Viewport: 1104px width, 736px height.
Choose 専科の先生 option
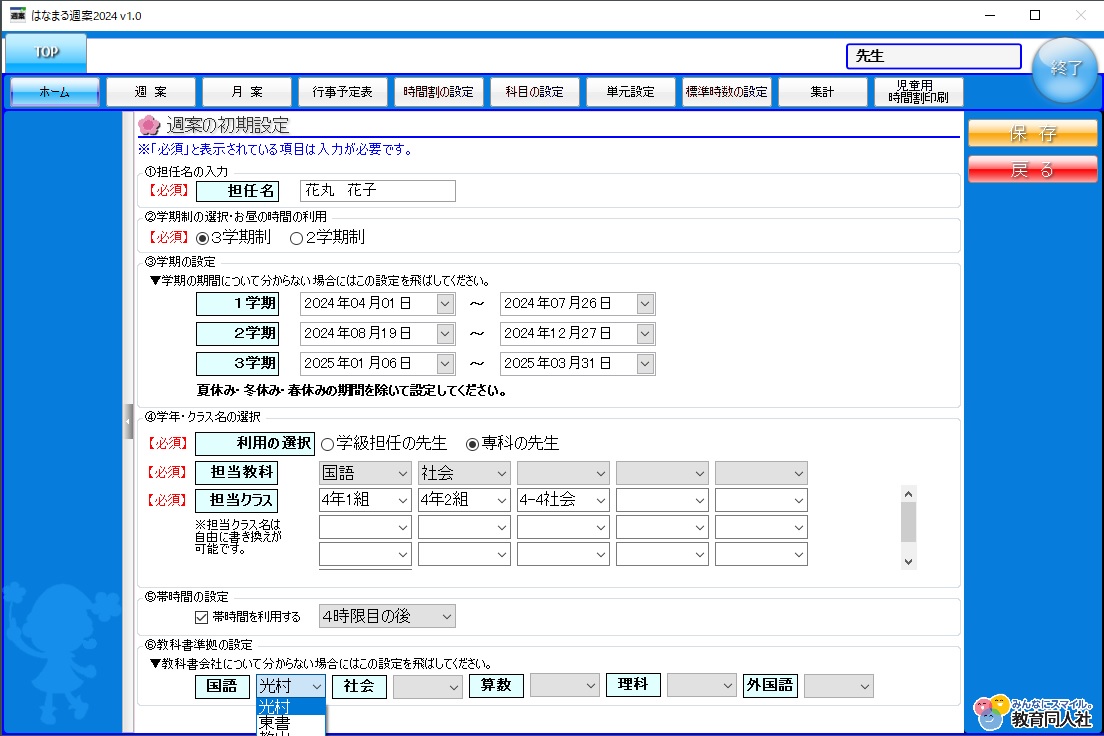(x=472, y=444)
